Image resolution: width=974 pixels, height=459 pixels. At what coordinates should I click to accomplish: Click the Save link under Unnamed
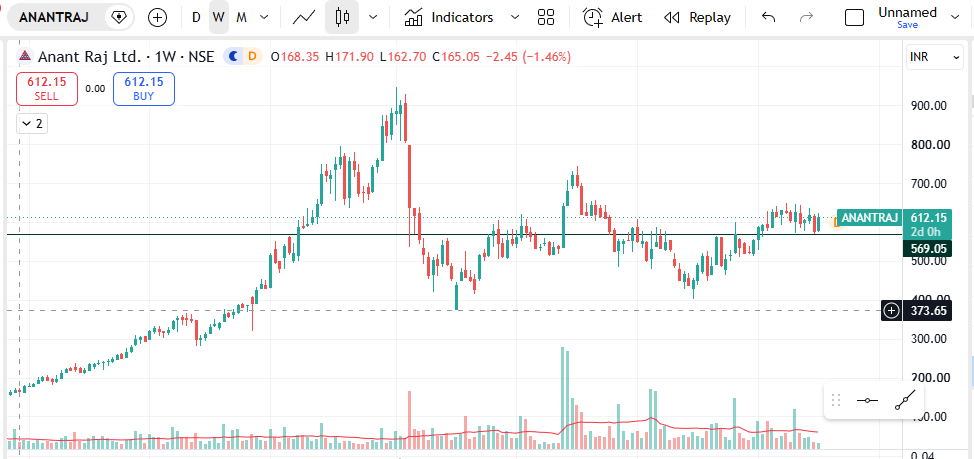pos(907,25)
